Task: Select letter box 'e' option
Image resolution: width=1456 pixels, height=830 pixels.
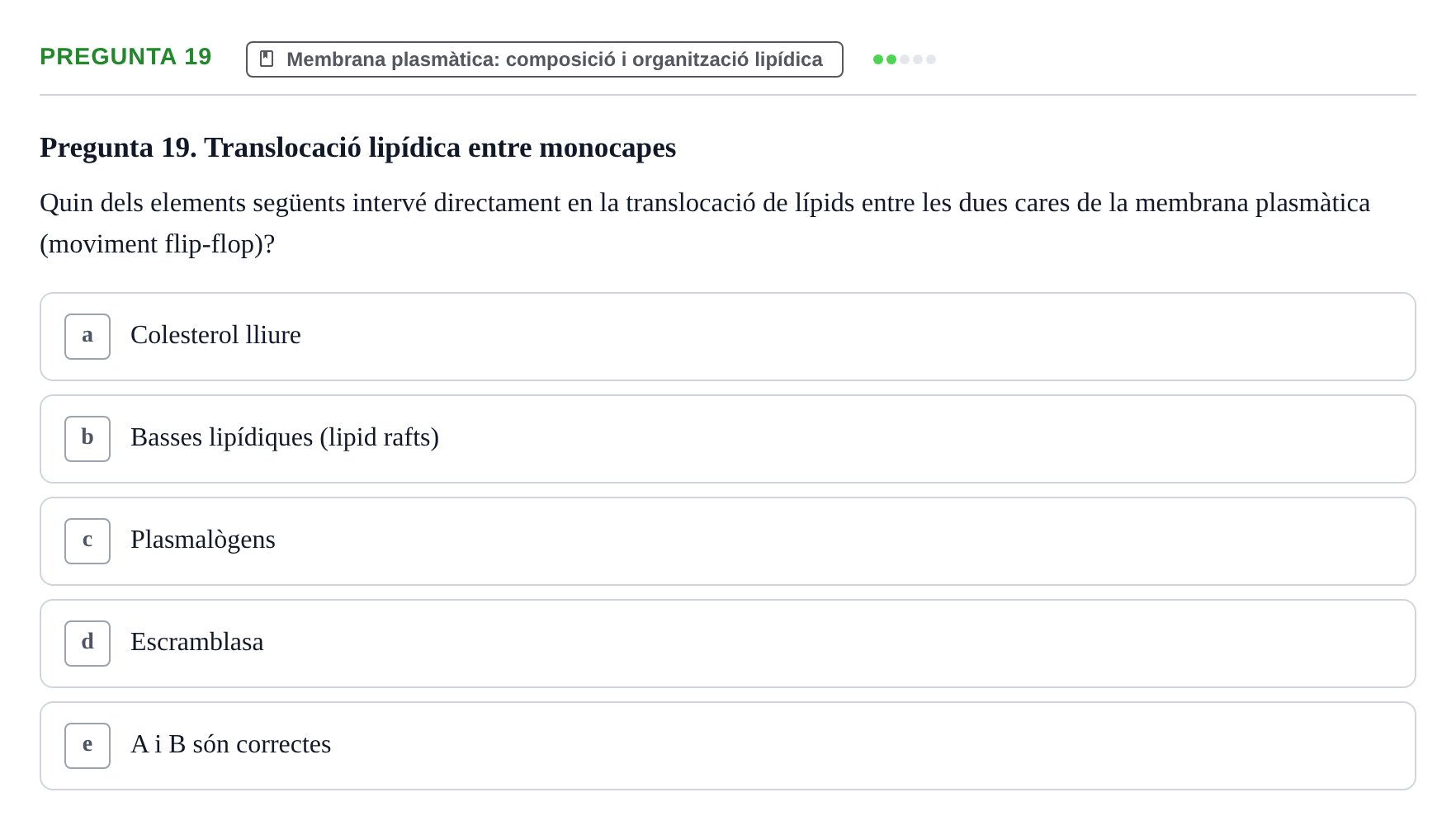Action: 87,746
